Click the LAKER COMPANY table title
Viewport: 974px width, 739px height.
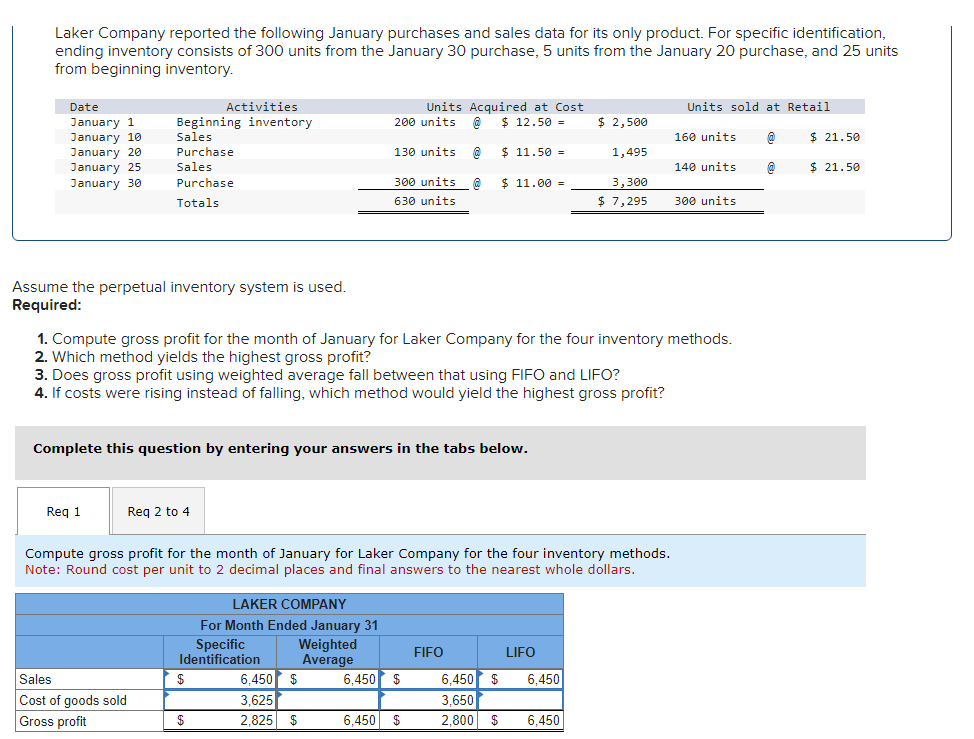click(x=289, y=604)
